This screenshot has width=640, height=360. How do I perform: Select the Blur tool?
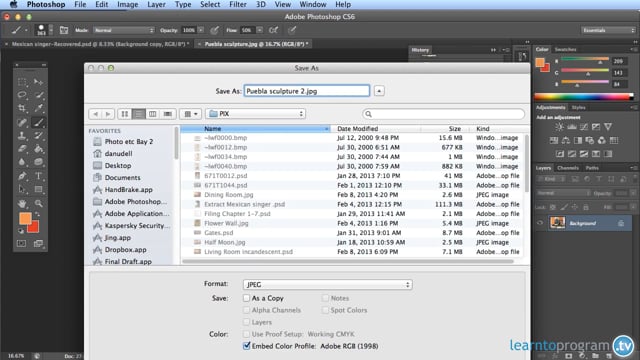pos(22,162)
